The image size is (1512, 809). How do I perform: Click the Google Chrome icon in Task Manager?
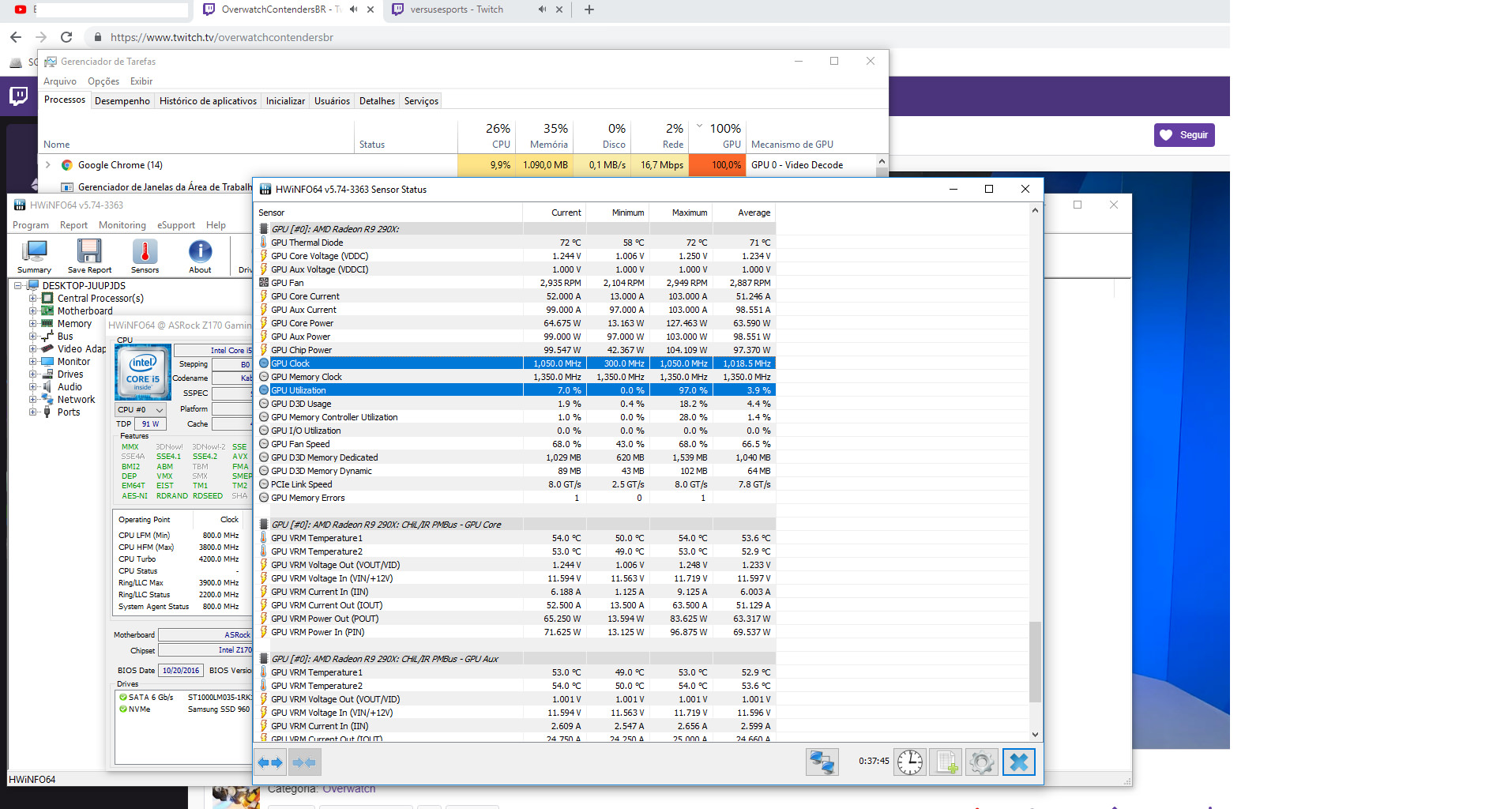67,165
